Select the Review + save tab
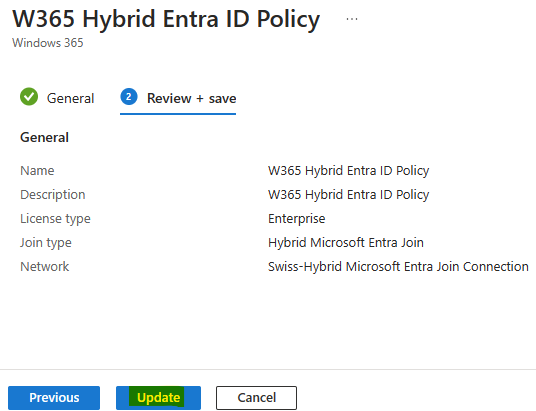536x411 pixels. pos(191,98)
